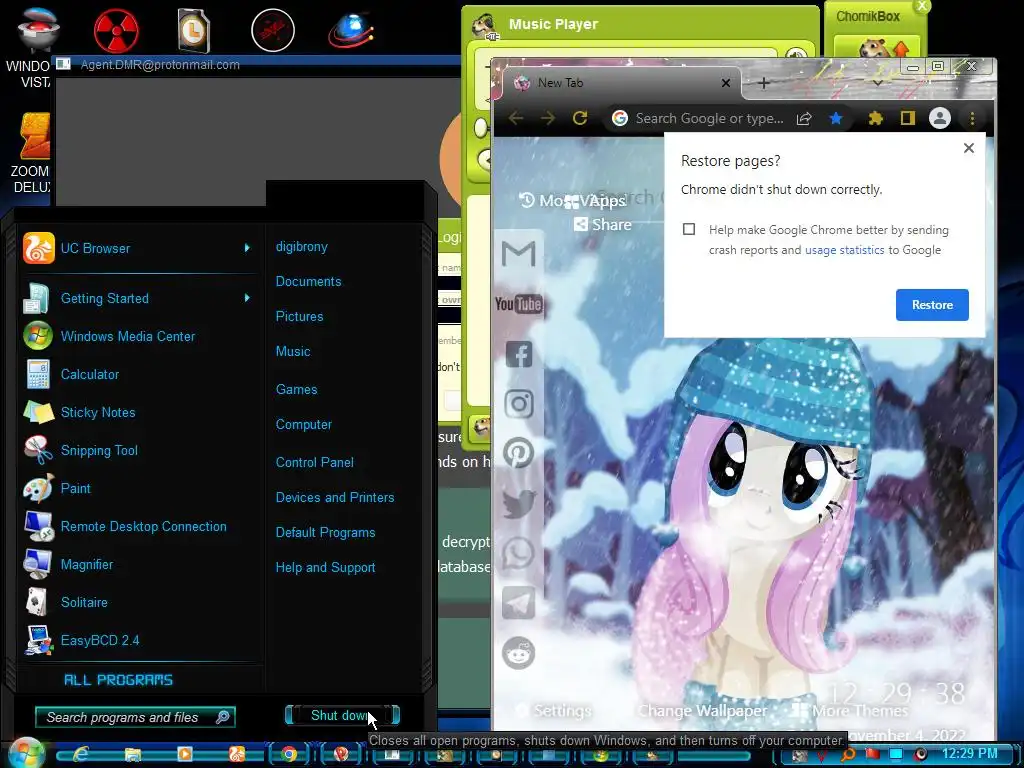Open Gmail shortcut in Chrome sidebar

[519, 253]
